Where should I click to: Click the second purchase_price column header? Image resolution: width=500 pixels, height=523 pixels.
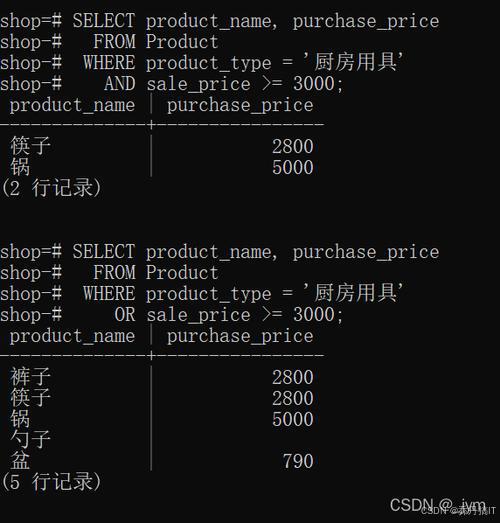point(240,336)
